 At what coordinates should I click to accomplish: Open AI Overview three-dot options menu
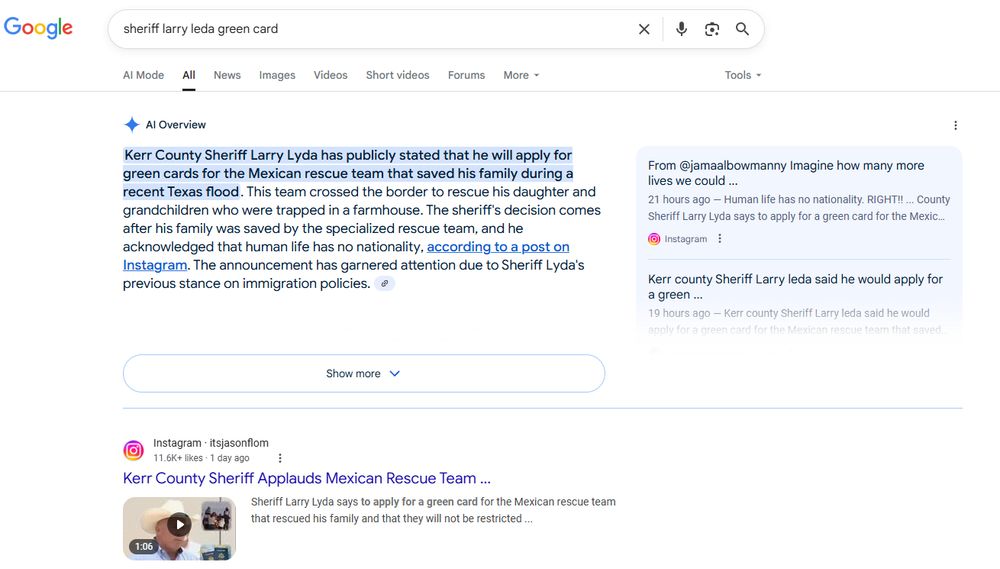[x=955, y=126]
